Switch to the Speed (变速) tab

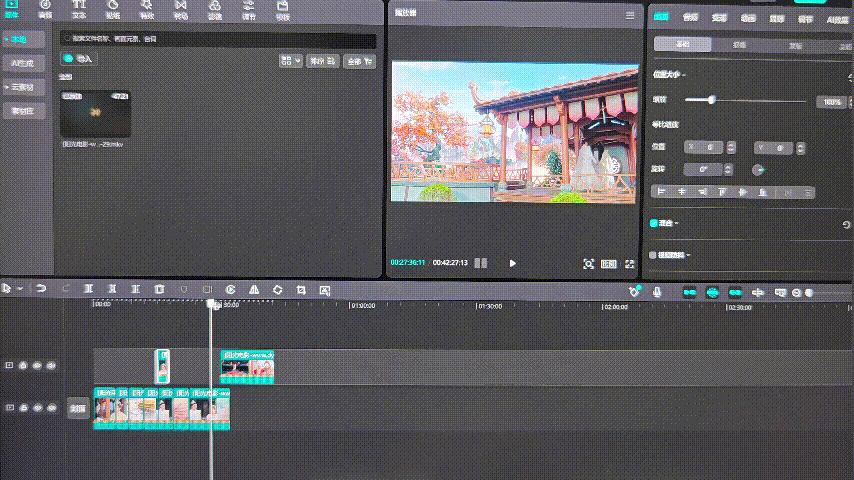pos(719,18)
